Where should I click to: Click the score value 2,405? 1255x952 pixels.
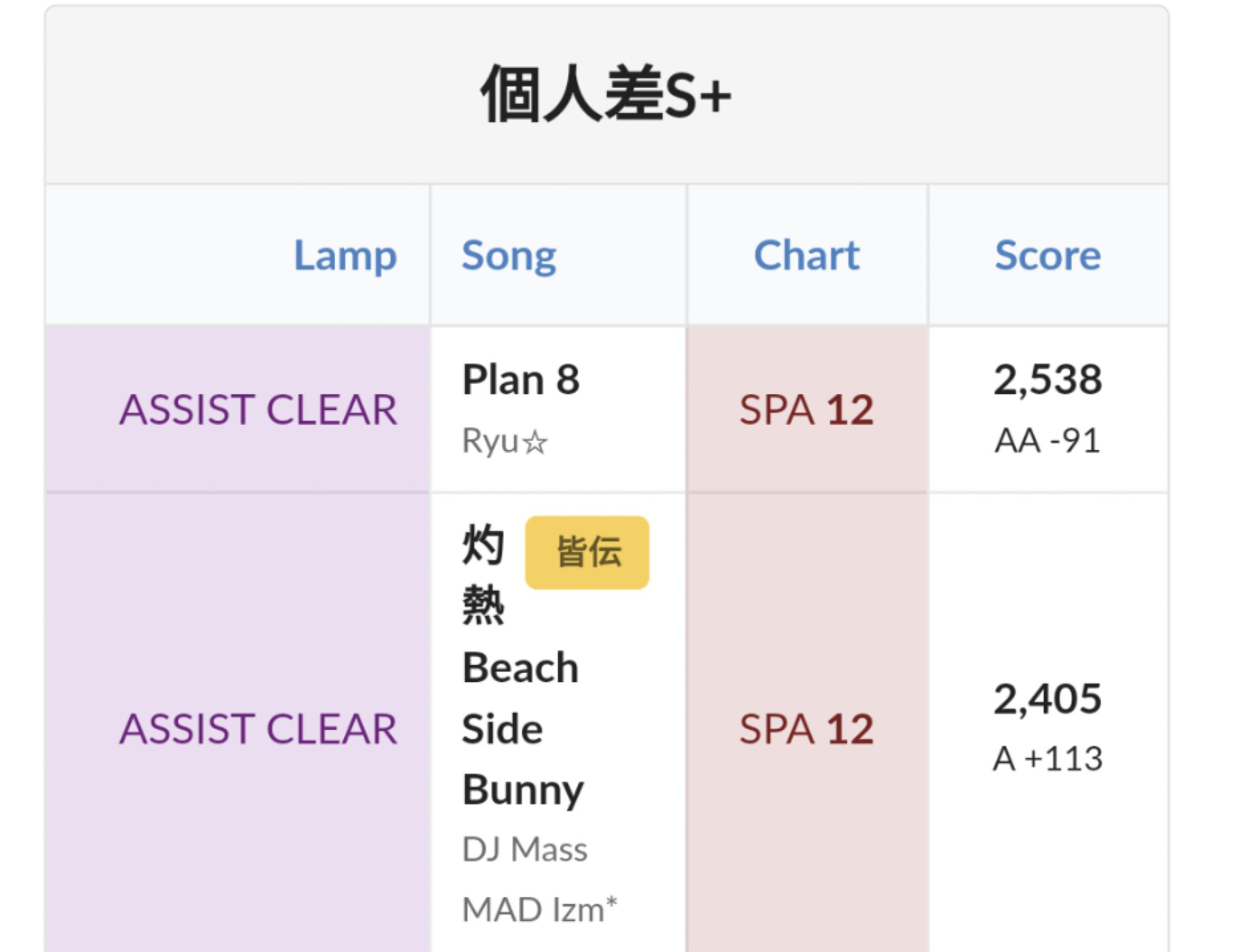click(x=1047, y=698)
